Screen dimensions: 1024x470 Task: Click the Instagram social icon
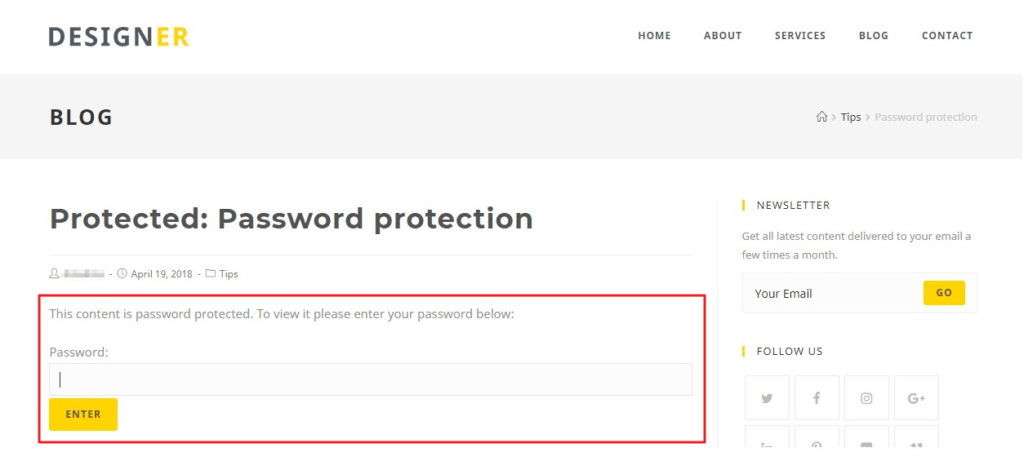866,398
